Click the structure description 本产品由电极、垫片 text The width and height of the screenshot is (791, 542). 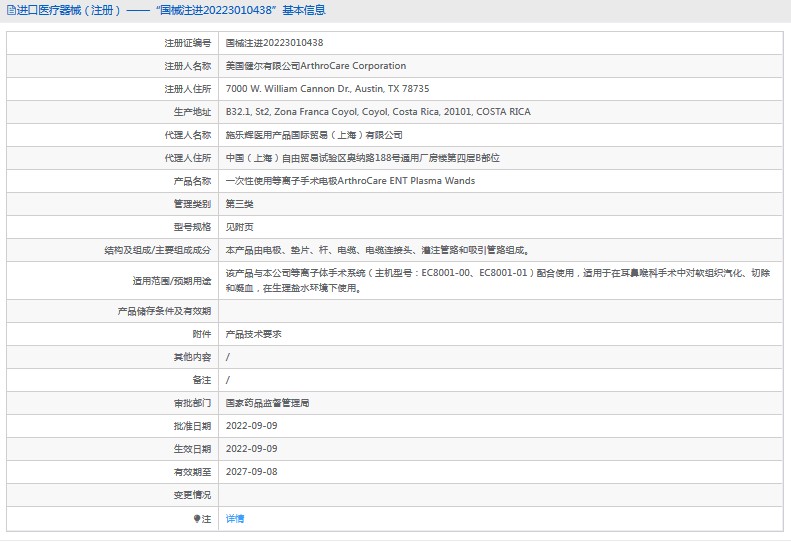377,250
